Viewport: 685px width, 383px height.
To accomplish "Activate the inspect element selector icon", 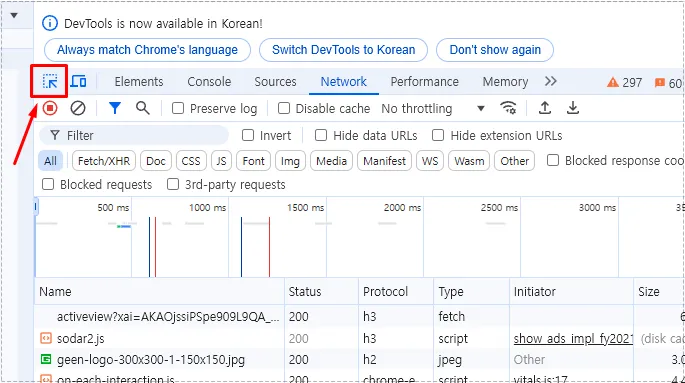I will [50, 82].
